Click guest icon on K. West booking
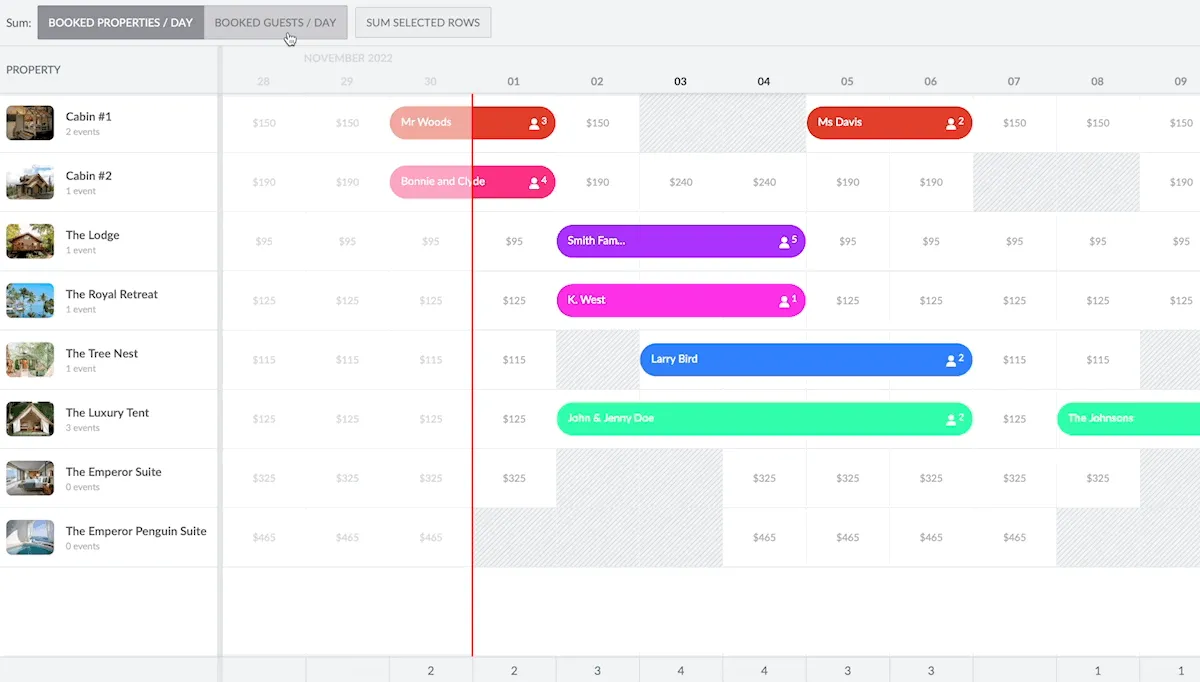This screenshot has width=1200, height=682. [x=784, y=300]
